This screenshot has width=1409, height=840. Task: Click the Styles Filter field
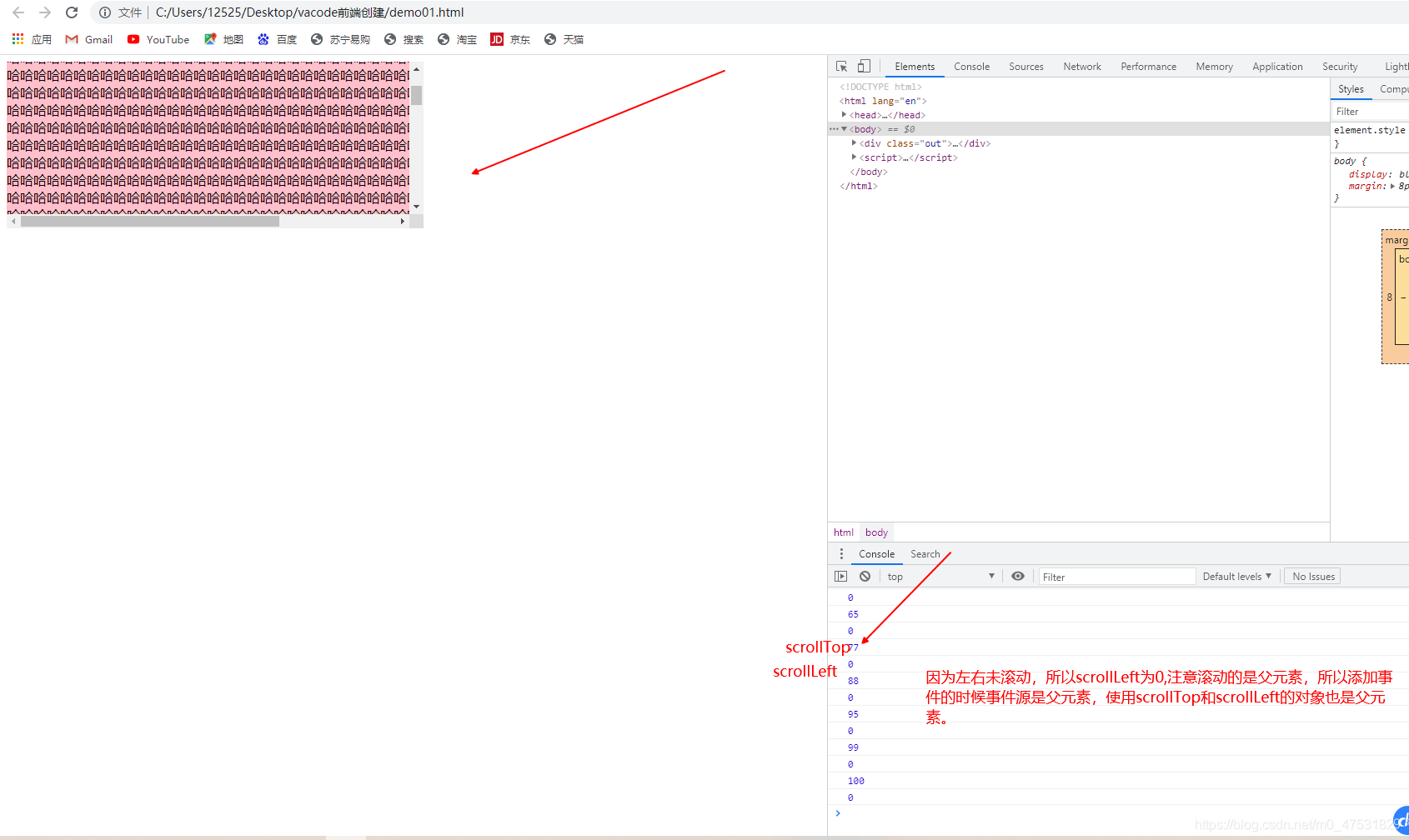tap(1371, 112)
